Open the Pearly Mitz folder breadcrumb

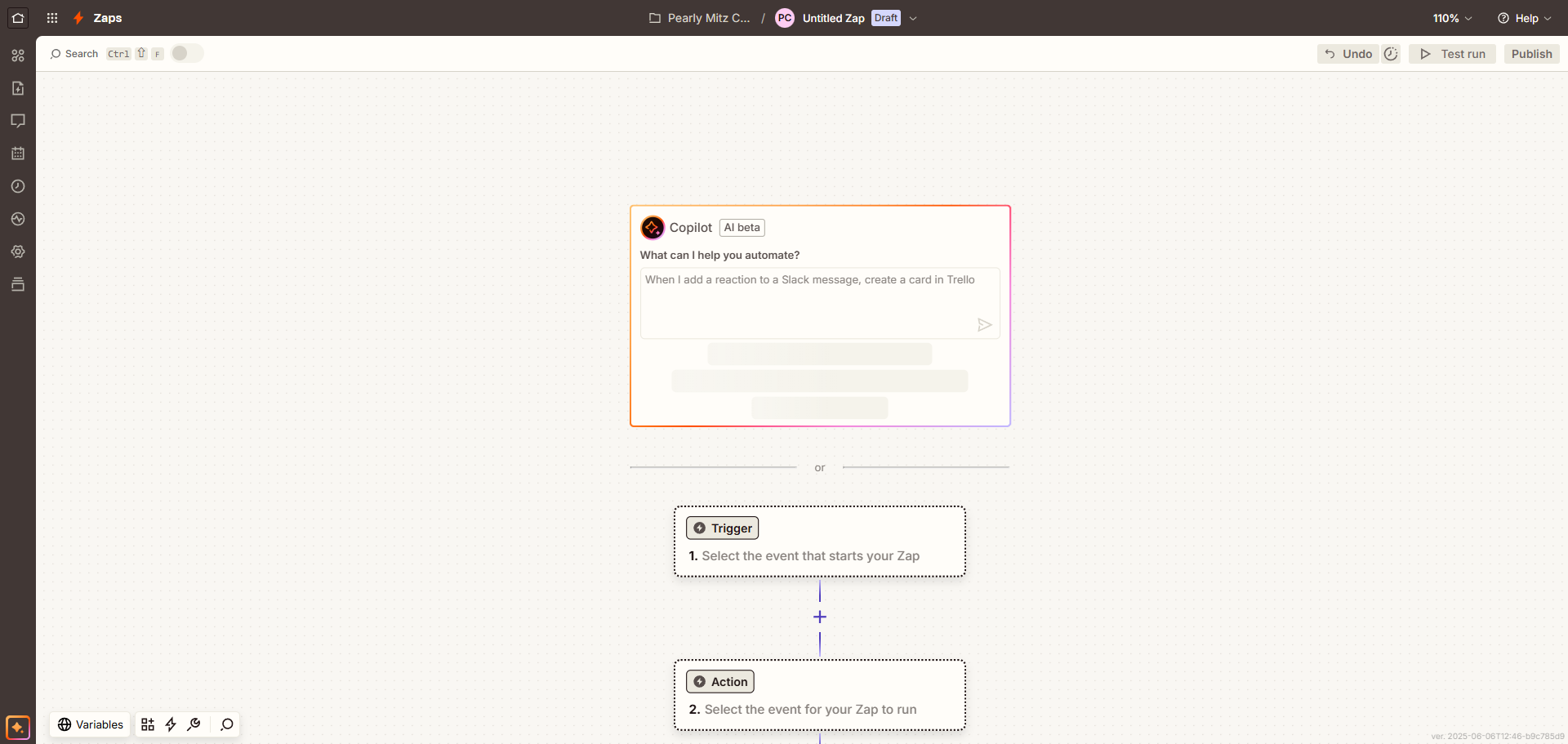tap(700, 18)
